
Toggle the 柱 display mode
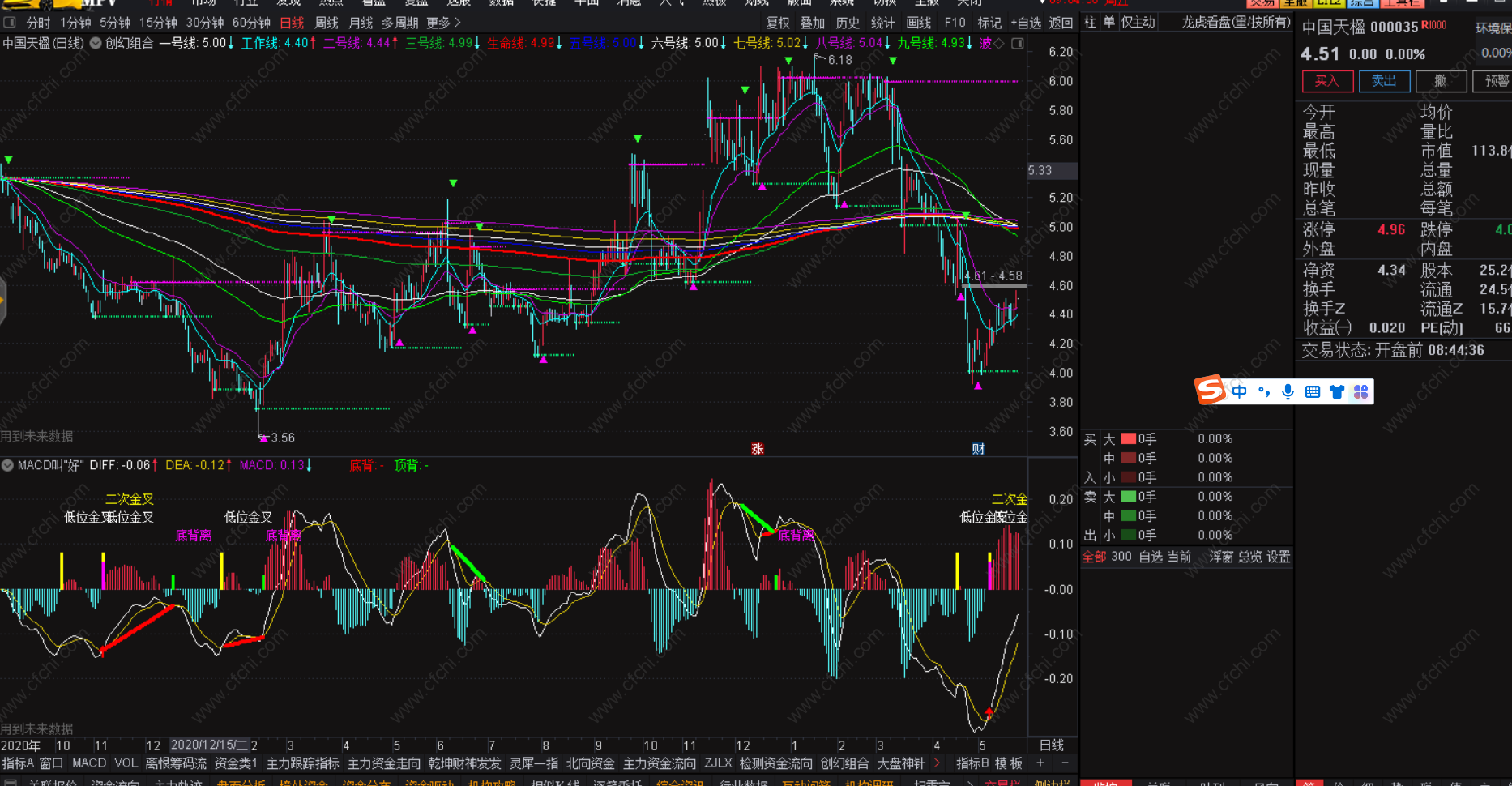click(1090, 23)
